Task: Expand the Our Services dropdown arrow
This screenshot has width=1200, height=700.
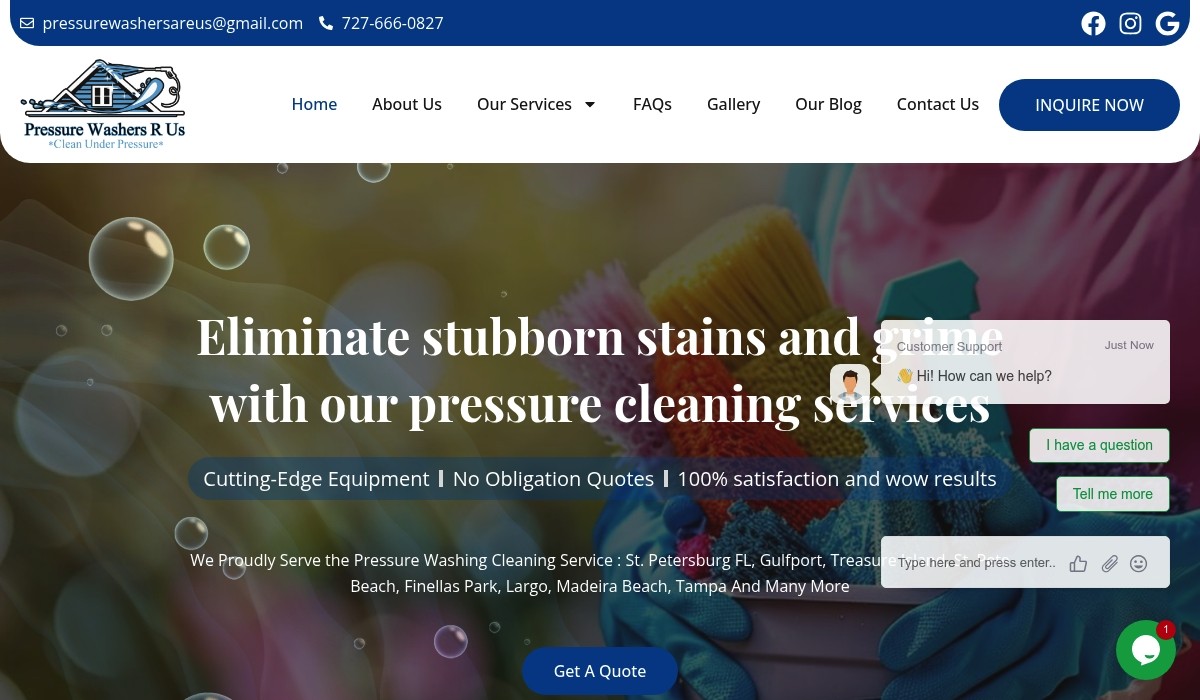Action: [x=590, y=104]
